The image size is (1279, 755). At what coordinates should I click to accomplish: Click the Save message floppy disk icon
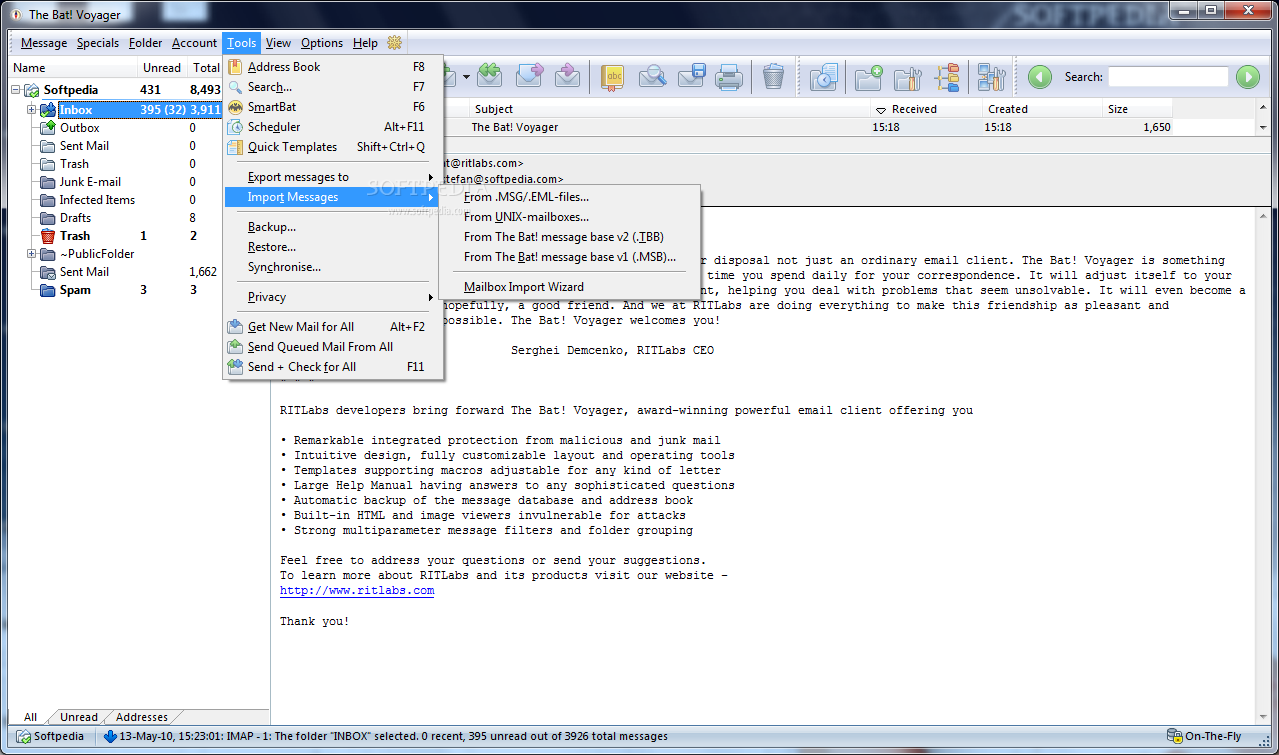692,76
